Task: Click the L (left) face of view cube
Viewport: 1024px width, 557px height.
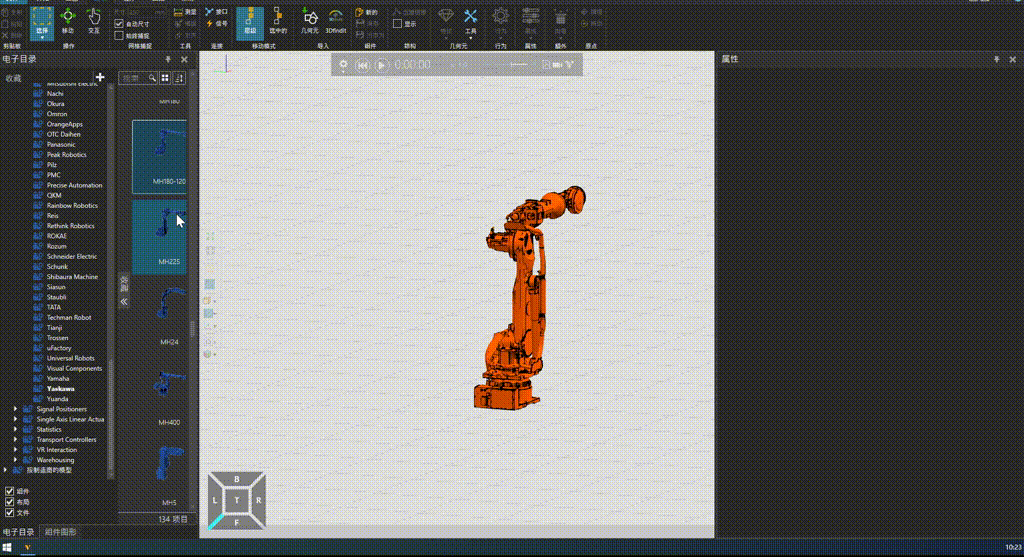Action: pyautogui.click(x=215, y=500)
